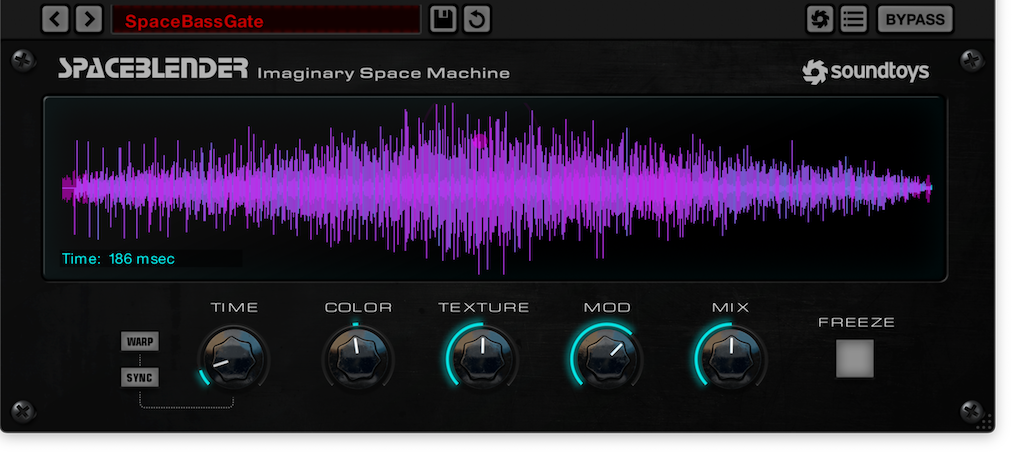The width and height of the screenshot is (1014, 455).
Task: Enable the WARP button
Action: 140,341
